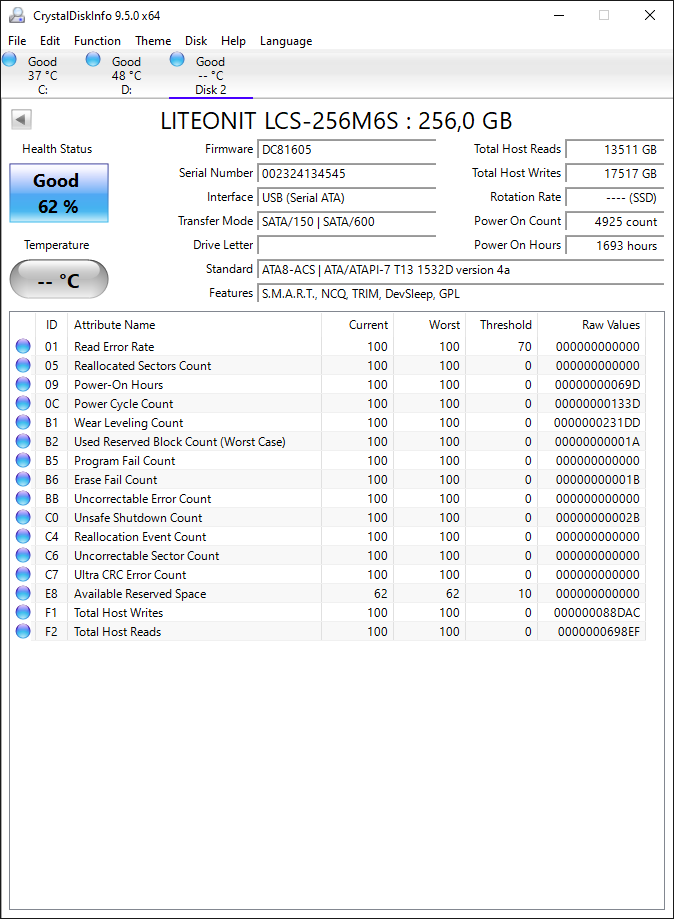Click status orb for Power Cycle Count
Viewport: 674px width, 919px height.
point(23,403)
